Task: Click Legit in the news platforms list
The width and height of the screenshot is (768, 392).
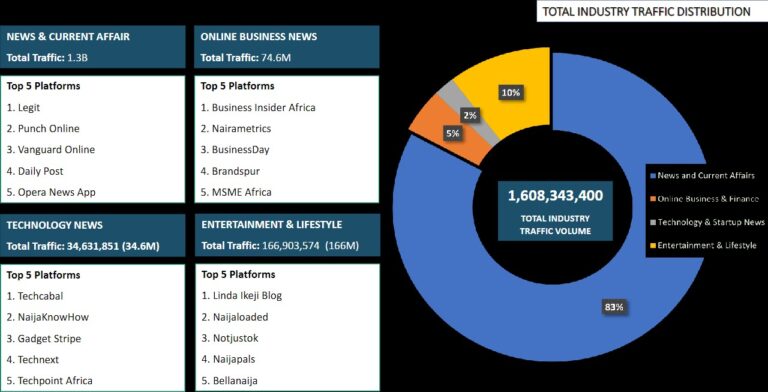Action: click(x=24, y=107)
